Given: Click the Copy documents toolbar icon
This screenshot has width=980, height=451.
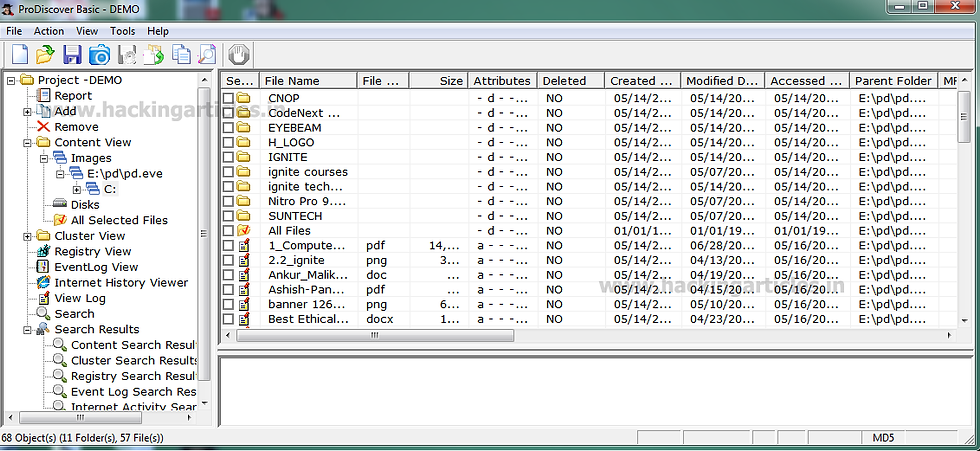Looking at the screenshot, I should pos(181,55).
